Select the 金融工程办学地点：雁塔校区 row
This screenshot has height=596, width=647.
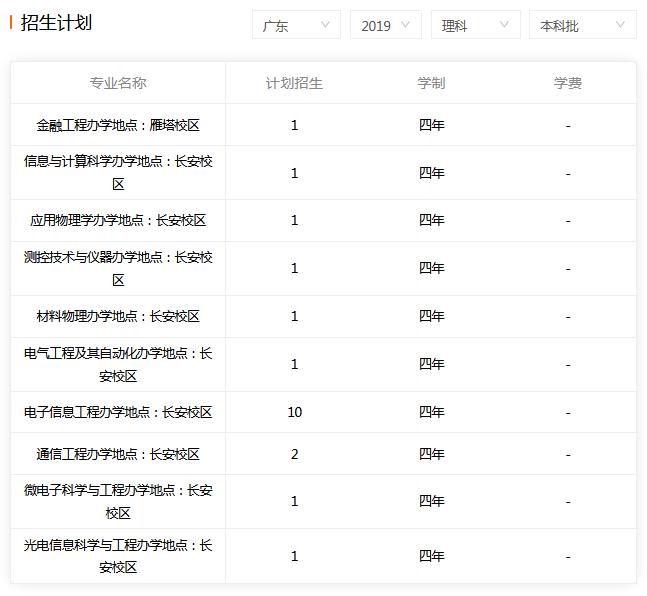[x=324, y=125]
